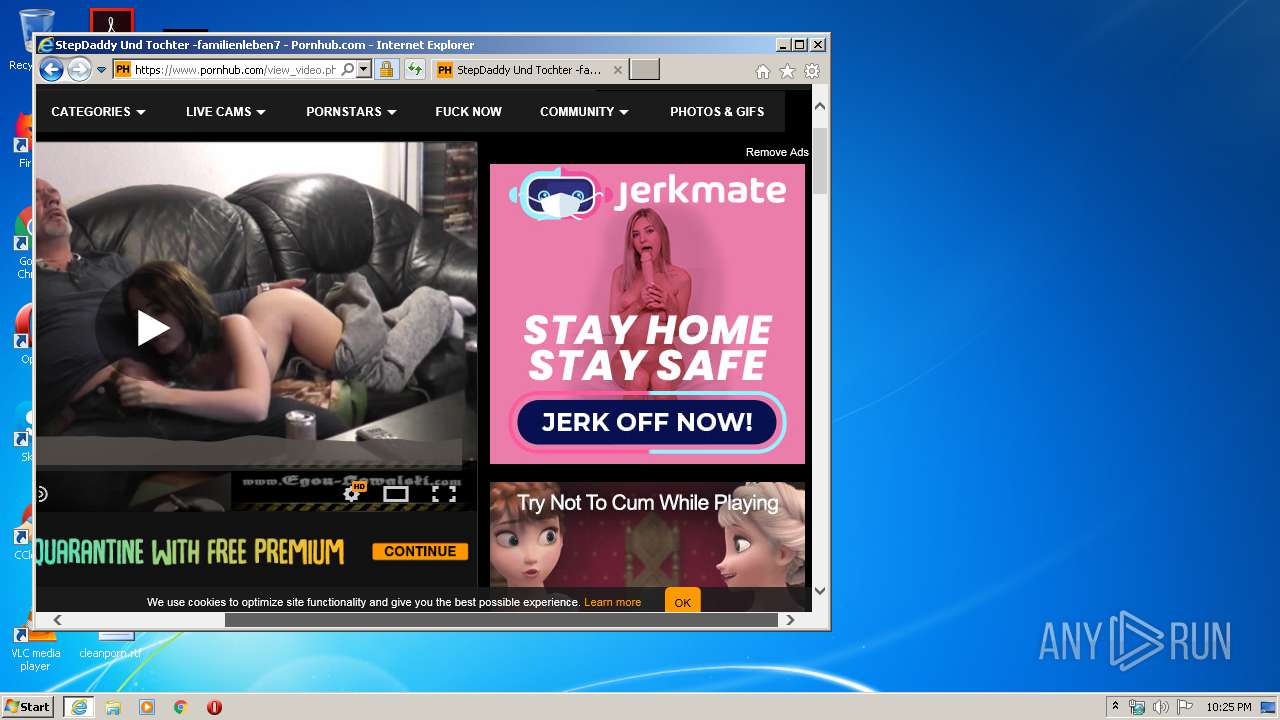Click the Jerkmate ad banner button
The width and height of the screenshot is (1280, 720).
[x=647, y=422]
